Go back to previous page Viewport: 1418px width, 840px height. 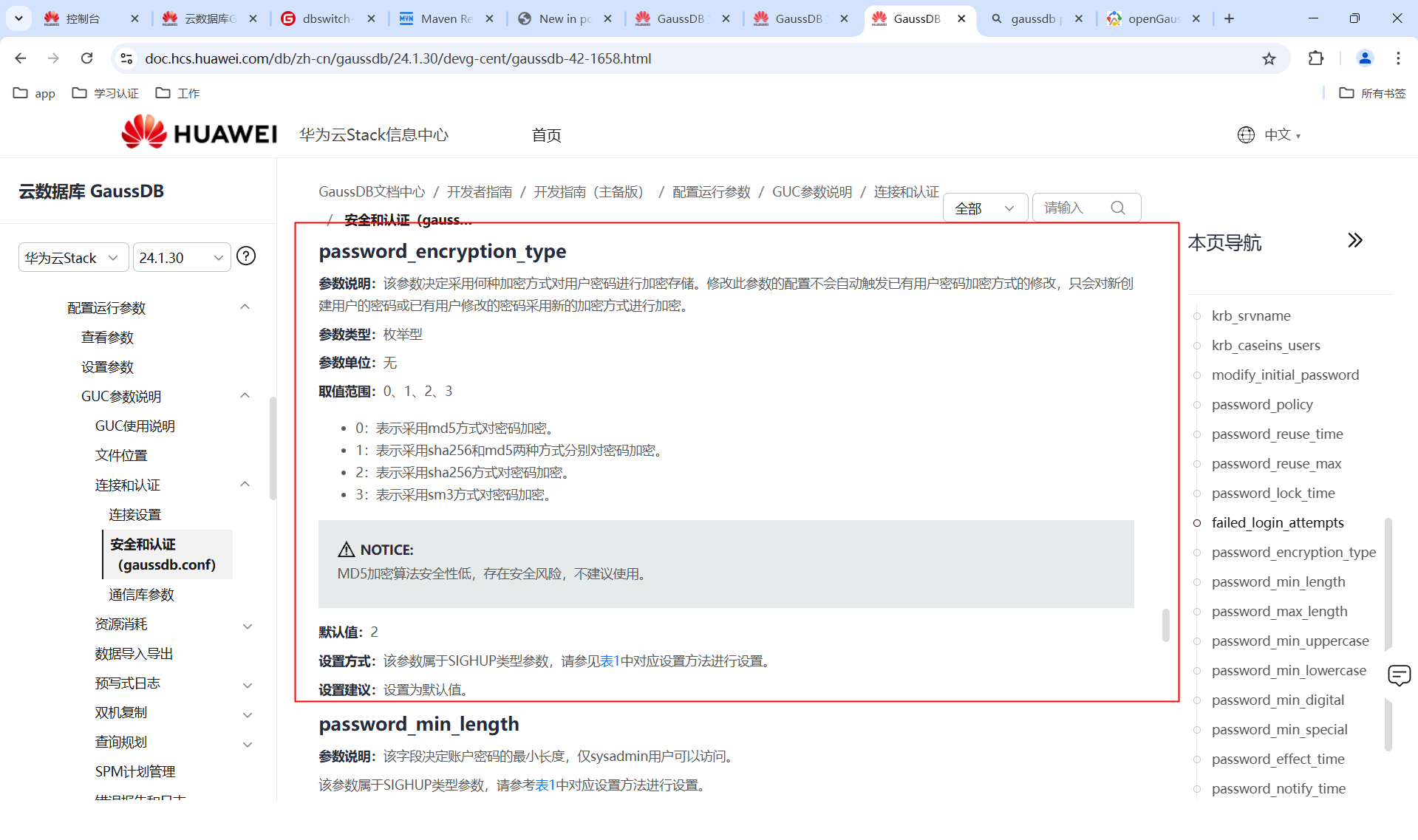point(21,58)
